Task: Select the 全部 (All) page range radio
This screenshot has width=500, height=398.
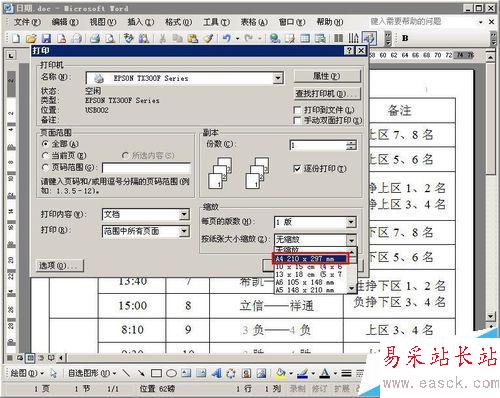Action: pyautogui.click(x=46, y=144)
